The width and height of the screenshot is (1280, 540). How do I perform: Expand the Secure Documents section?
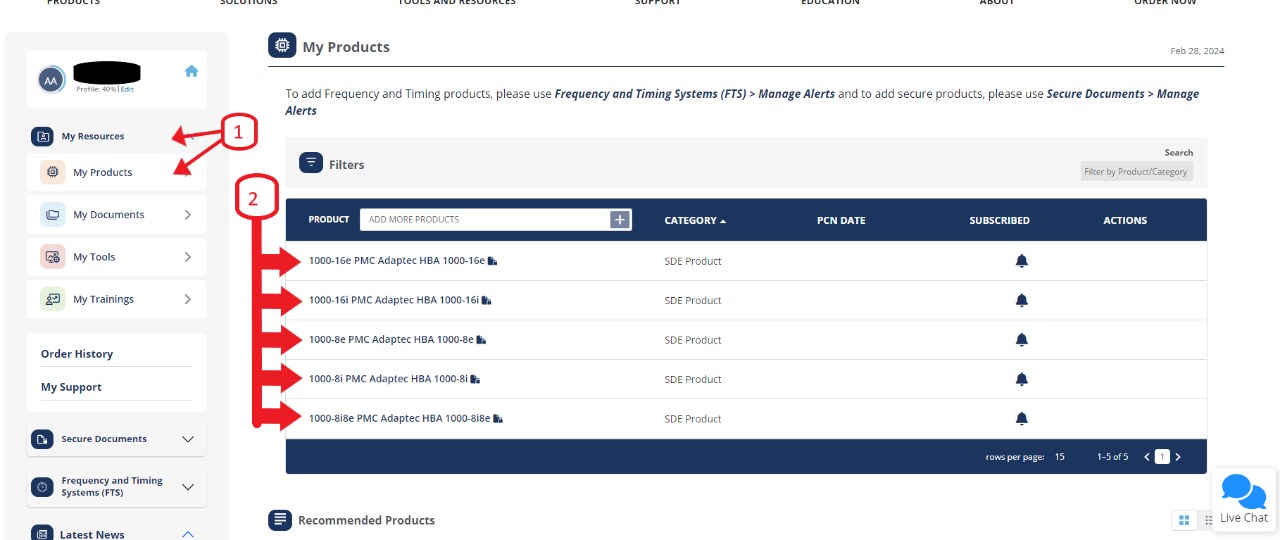tap(187, 439)
